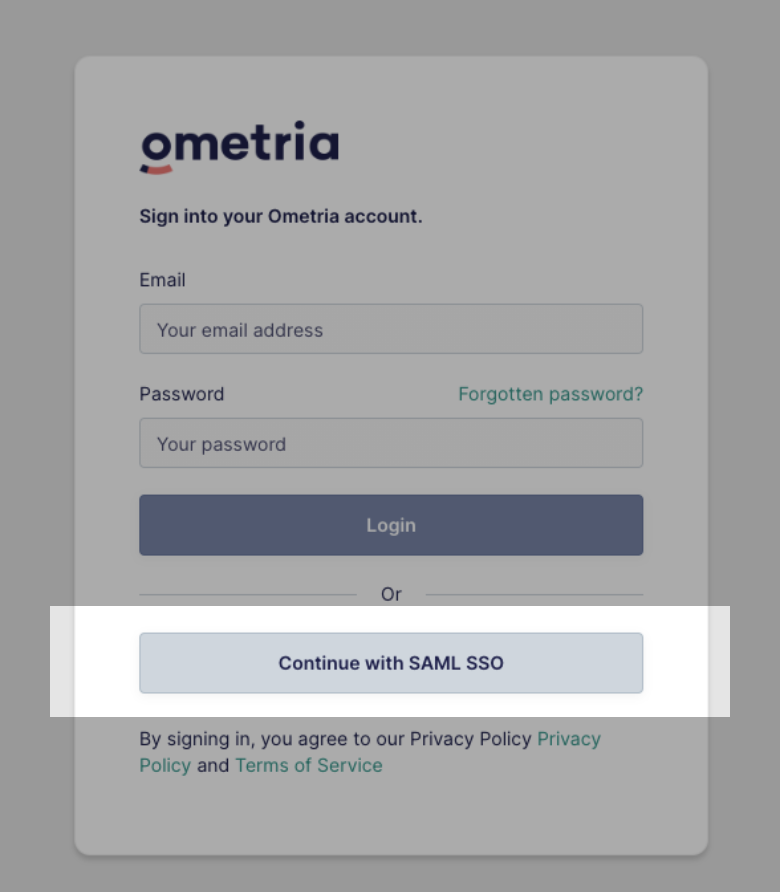780x892 pixels.
Task: Click the Sign into your Ometria account heading
Action: coord(281,216)
